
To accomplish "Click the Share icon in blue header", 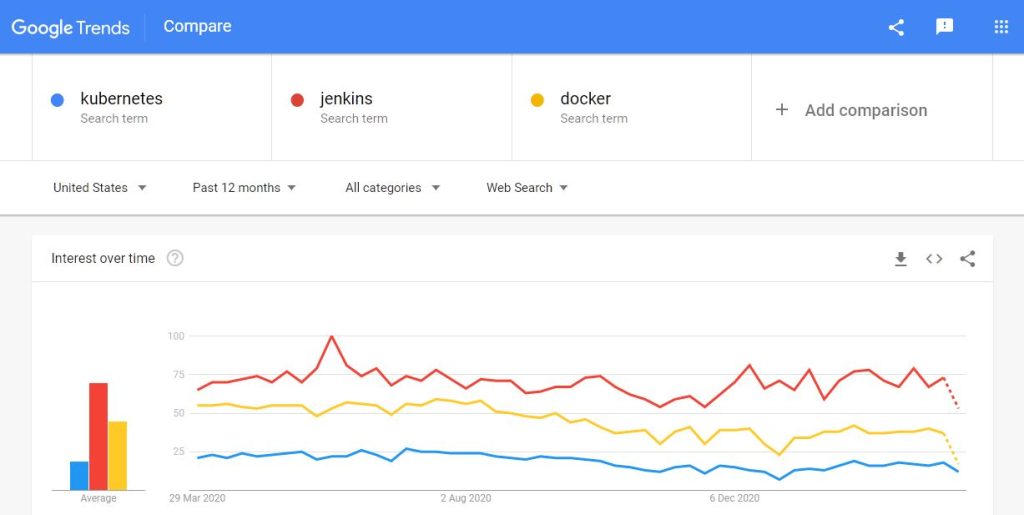I will click(896, 27).
